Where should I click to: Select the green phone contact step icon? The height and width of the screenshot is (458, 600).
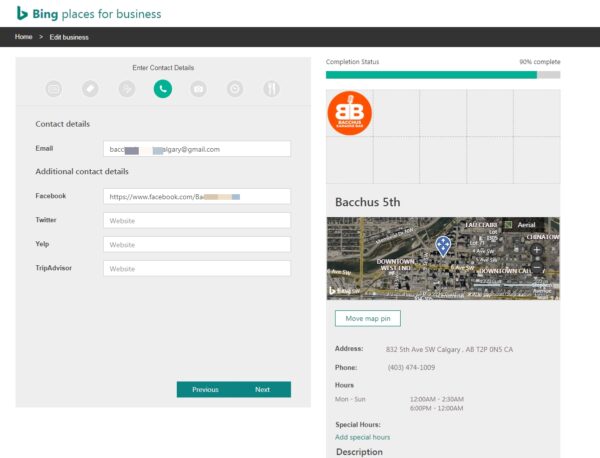pyautogui.click(x=163, y=89)
